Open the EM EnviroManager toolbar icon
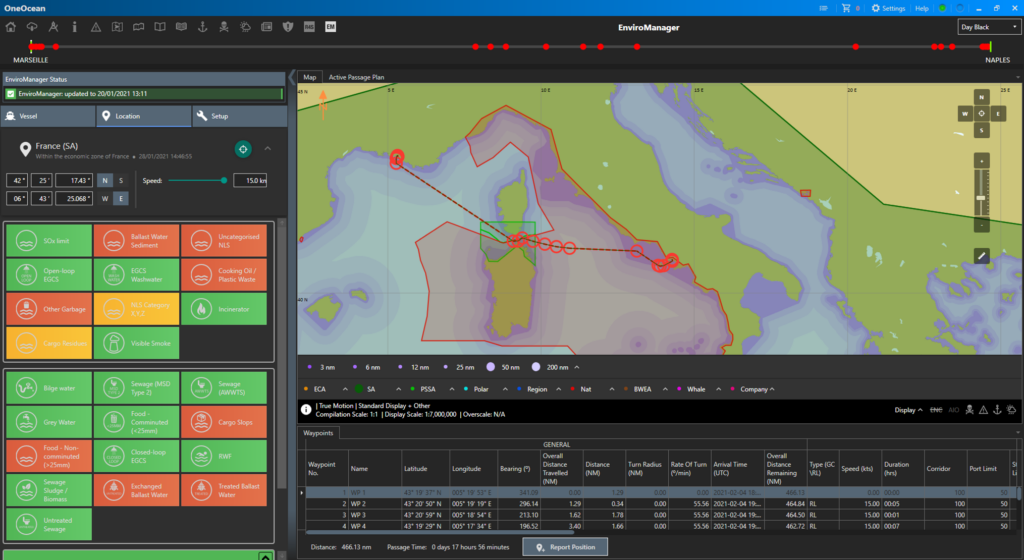1024x560 pixels. point(330,27)
